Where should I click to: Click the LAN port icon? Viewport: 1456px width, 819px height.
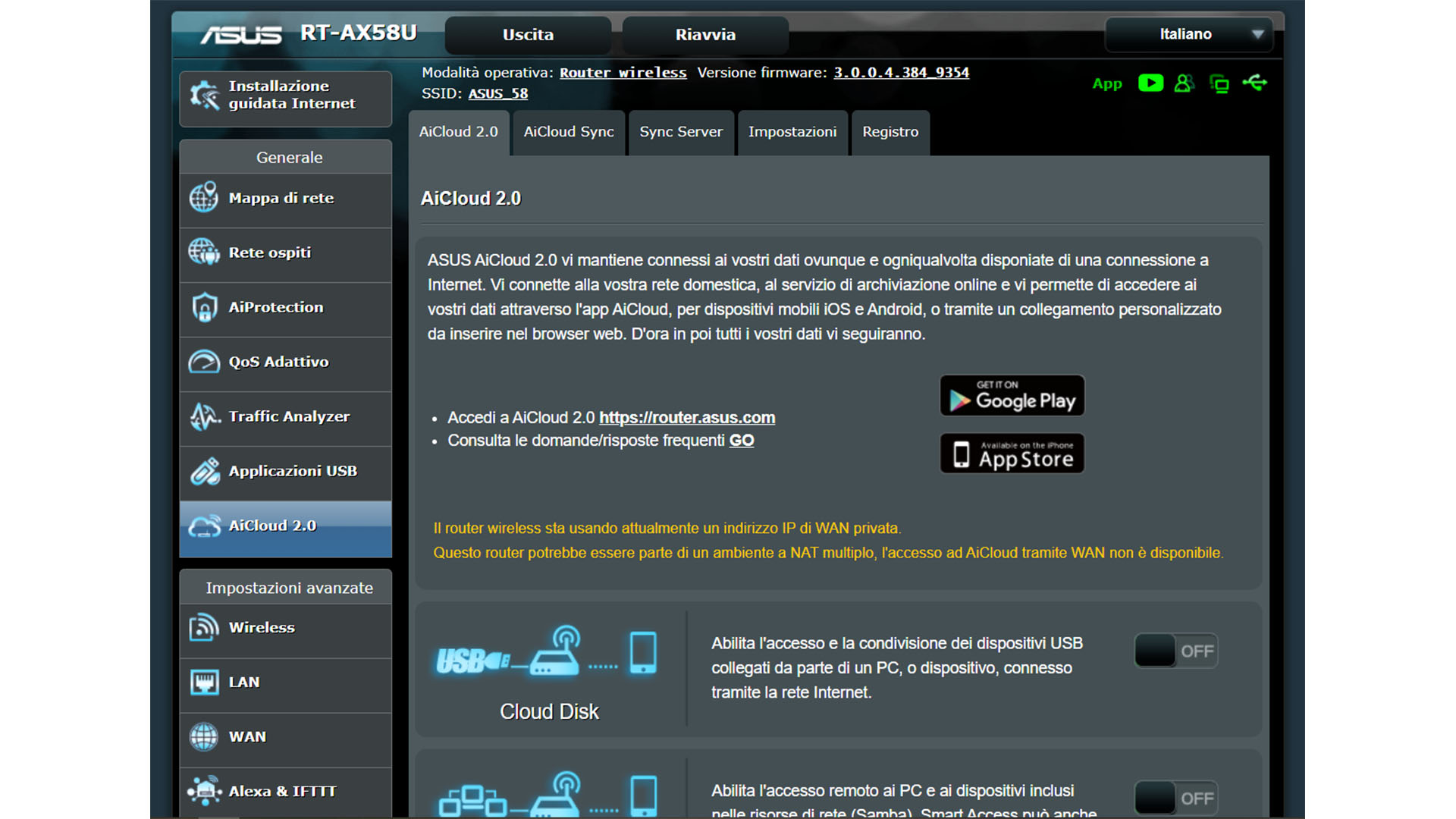204,682
